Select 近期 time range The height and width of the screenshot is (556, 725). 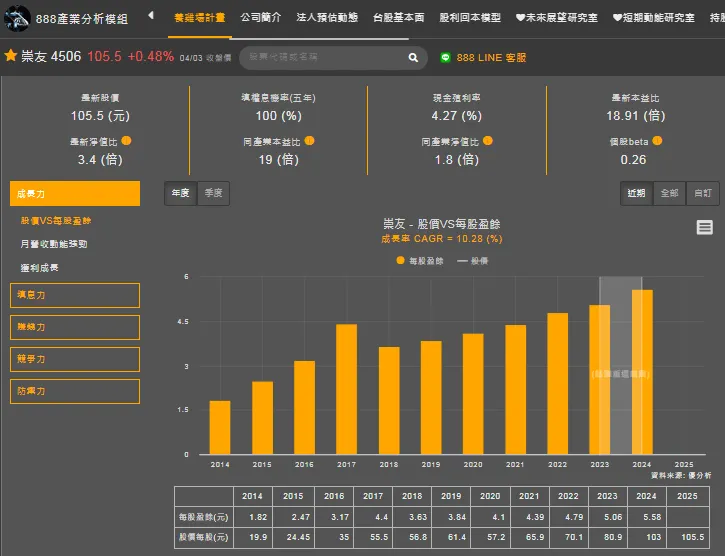pyautogui.click(x=636, y=193)
